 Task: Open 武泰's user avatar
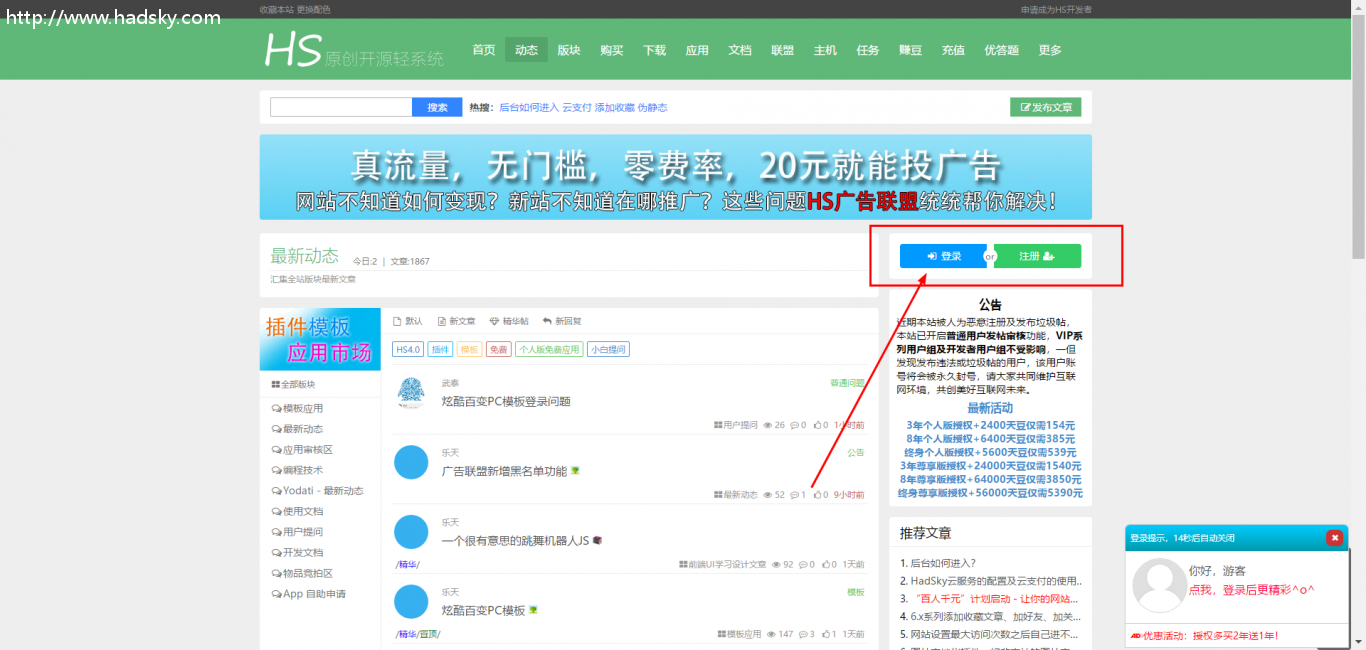411,393
